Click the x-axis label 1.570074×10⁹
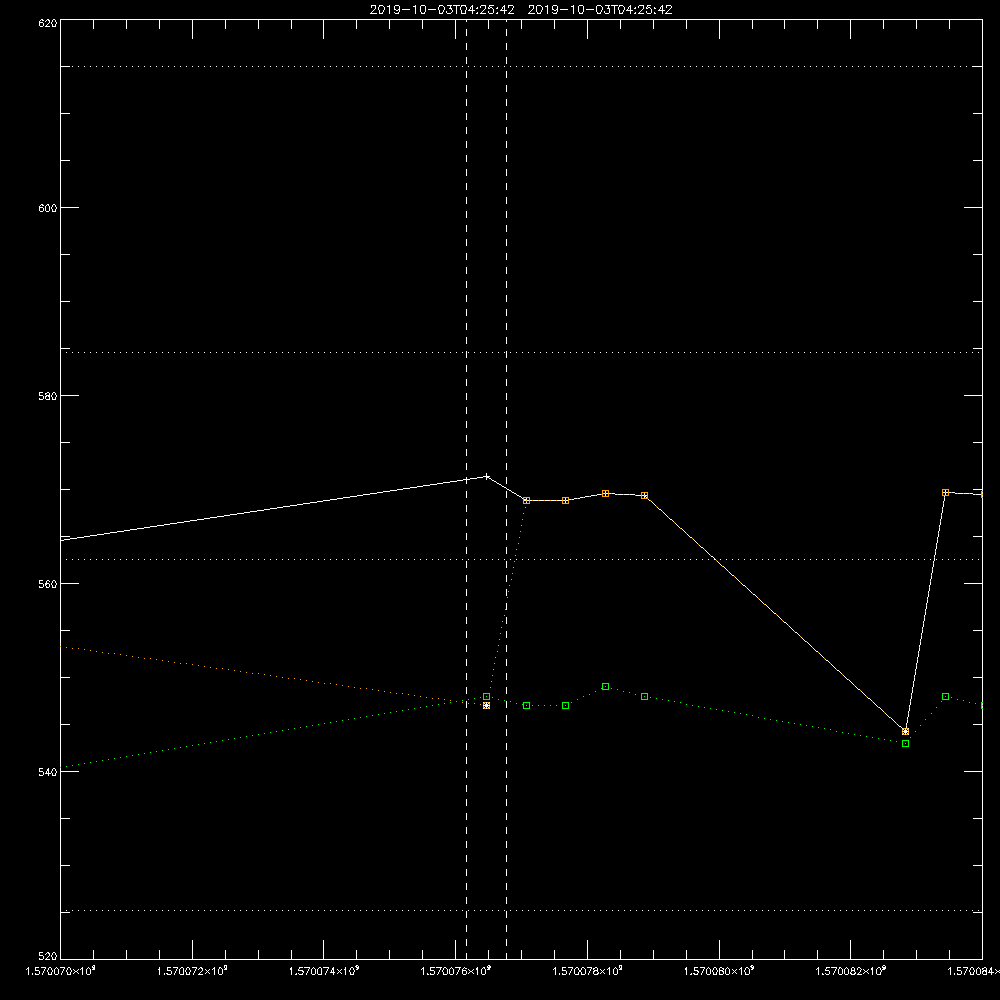Image resolution: width=1000 pixels, height=1000 pixels. 324,971
